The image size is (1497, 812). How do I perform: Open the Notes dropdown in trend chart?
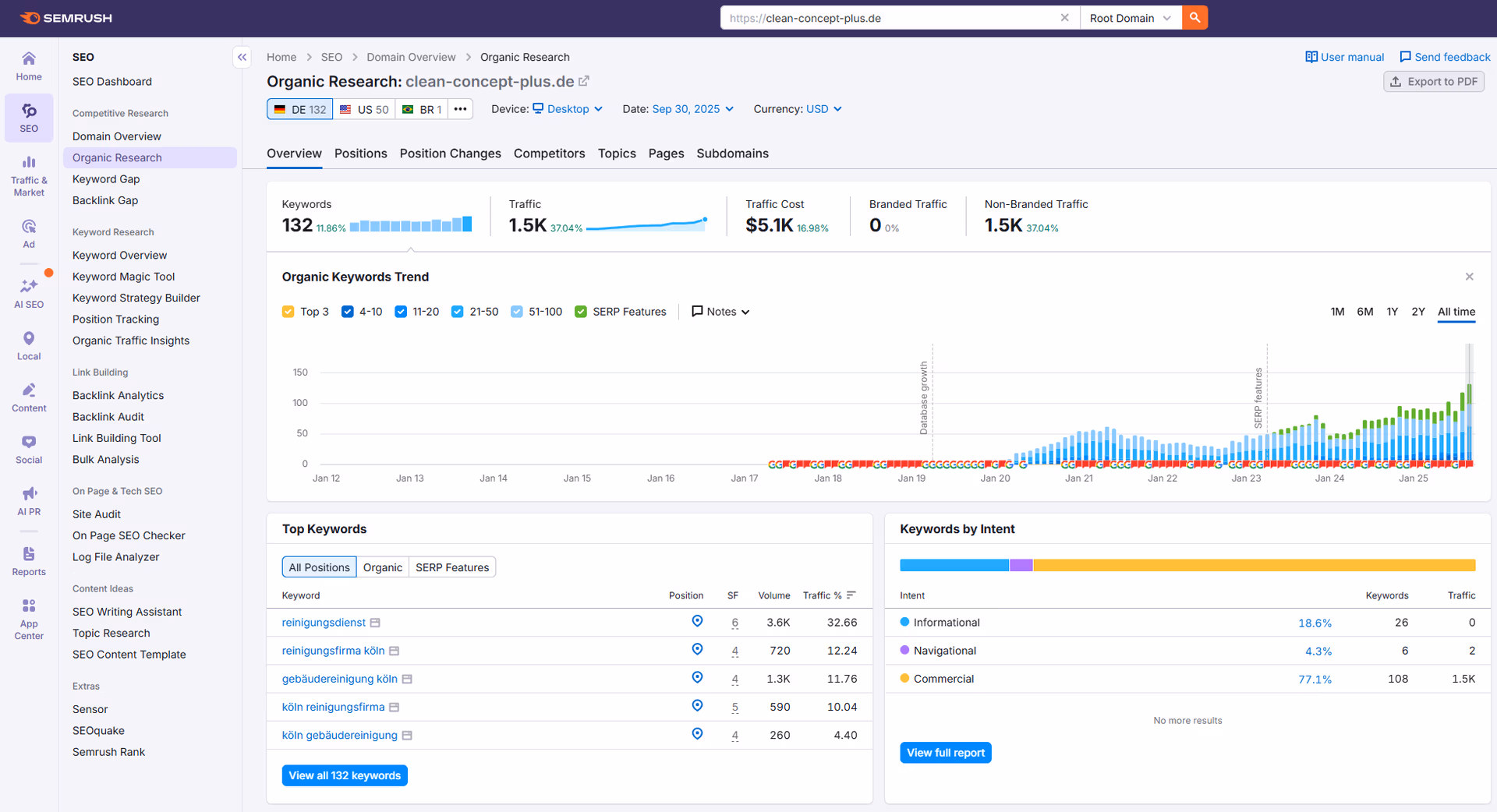tap(719, 311)
